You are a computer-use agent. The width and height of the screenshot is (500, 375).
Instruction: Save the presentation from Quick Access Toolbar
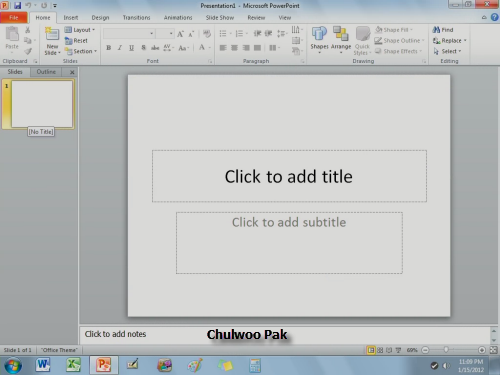pos(17,5)
